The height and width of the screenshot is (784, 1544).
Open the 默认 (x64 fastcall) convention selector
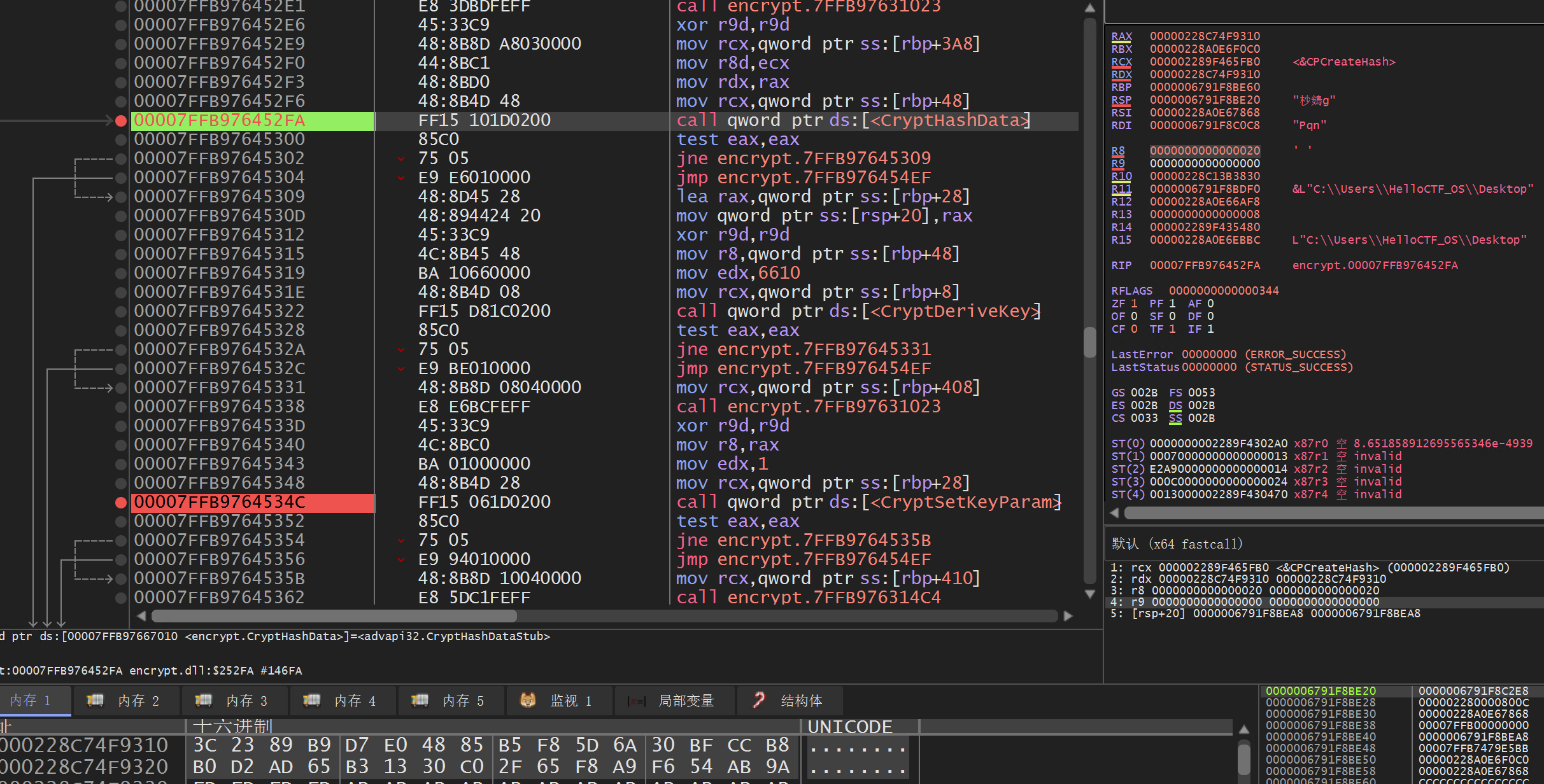coord(1177,544)
